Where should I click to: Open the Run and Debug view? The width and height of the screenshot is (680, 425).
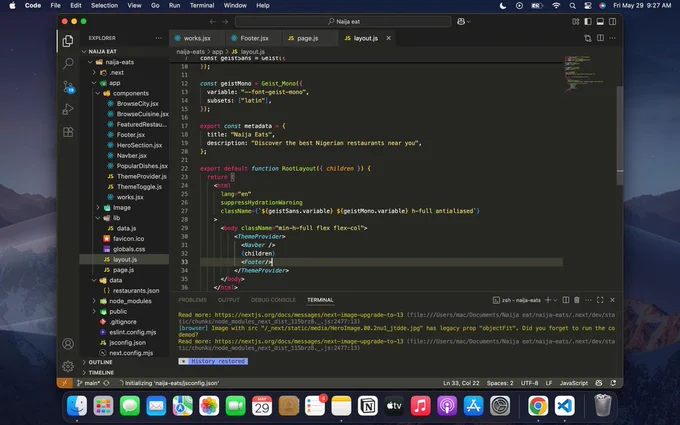pyautogui.click(x=68, y=109)
